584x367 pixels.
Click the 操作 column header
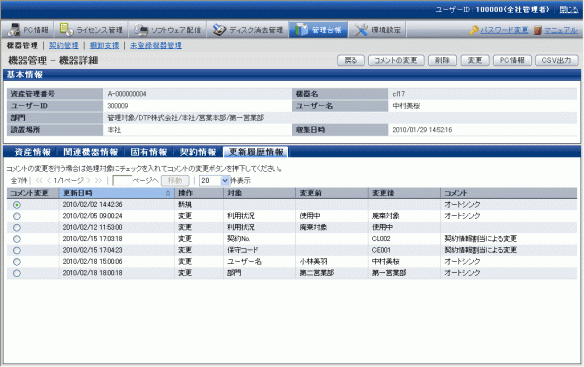tap(199, 193)
